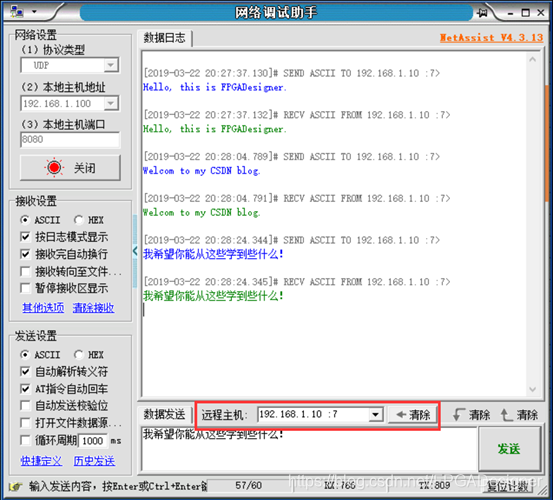The width and height of the screenshot is (553, 500).
Task: Open 其他选项 link
Action: [x=43, y=308]
